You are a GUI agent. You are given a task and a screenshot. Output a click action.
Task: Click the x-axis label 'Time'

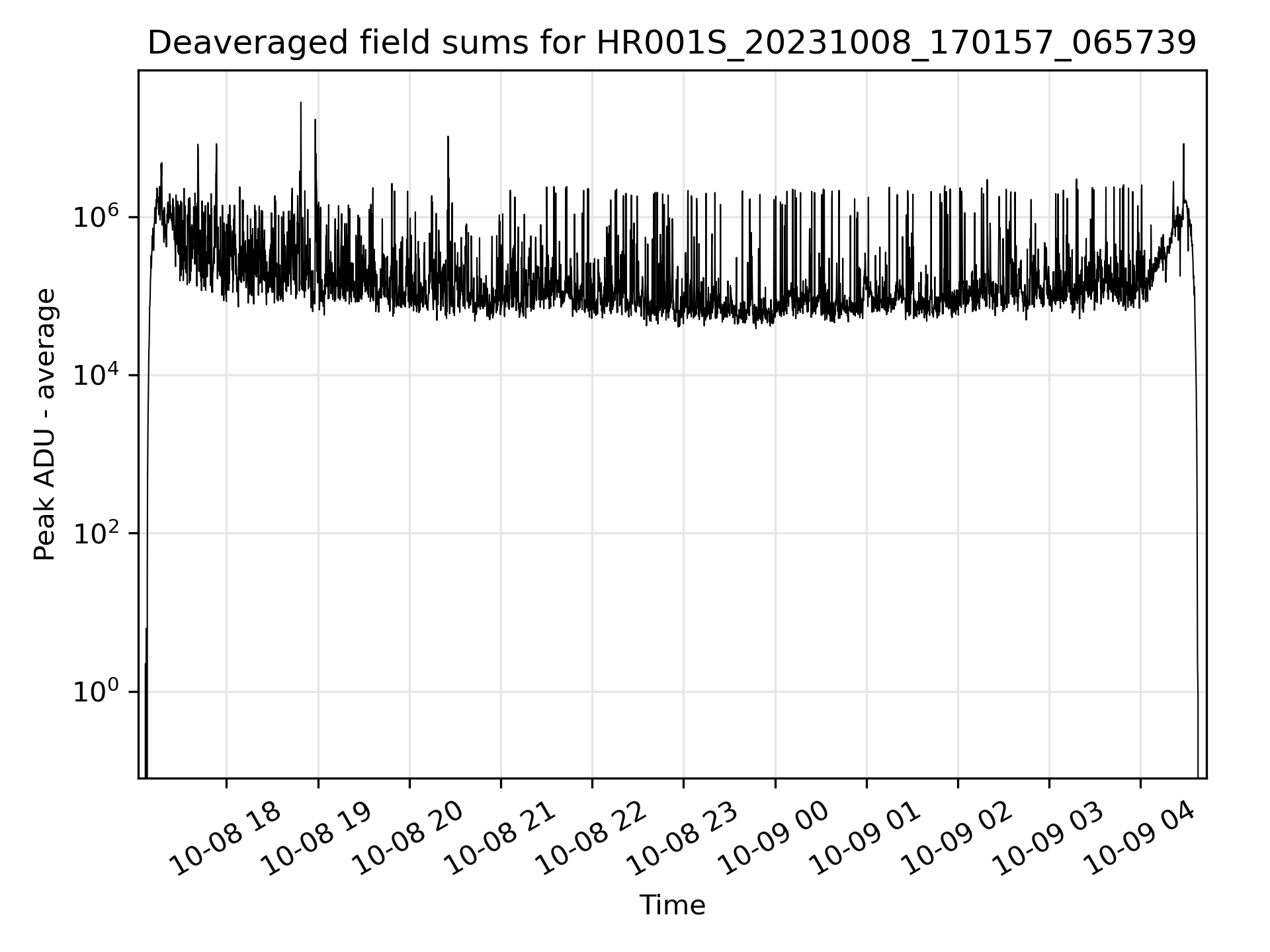tap(672, 906)
